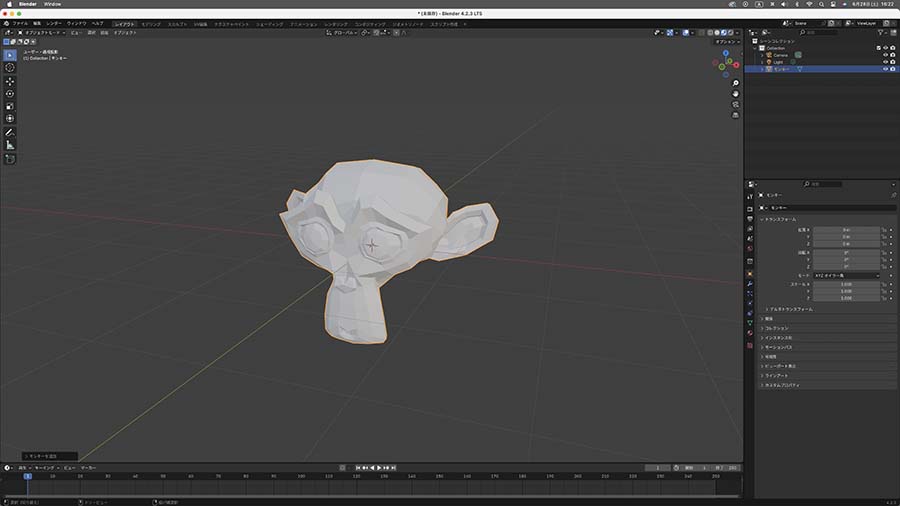
Task: Switch perspective/orthographic grid icon in viewport
Action: [x=735, y=115]
